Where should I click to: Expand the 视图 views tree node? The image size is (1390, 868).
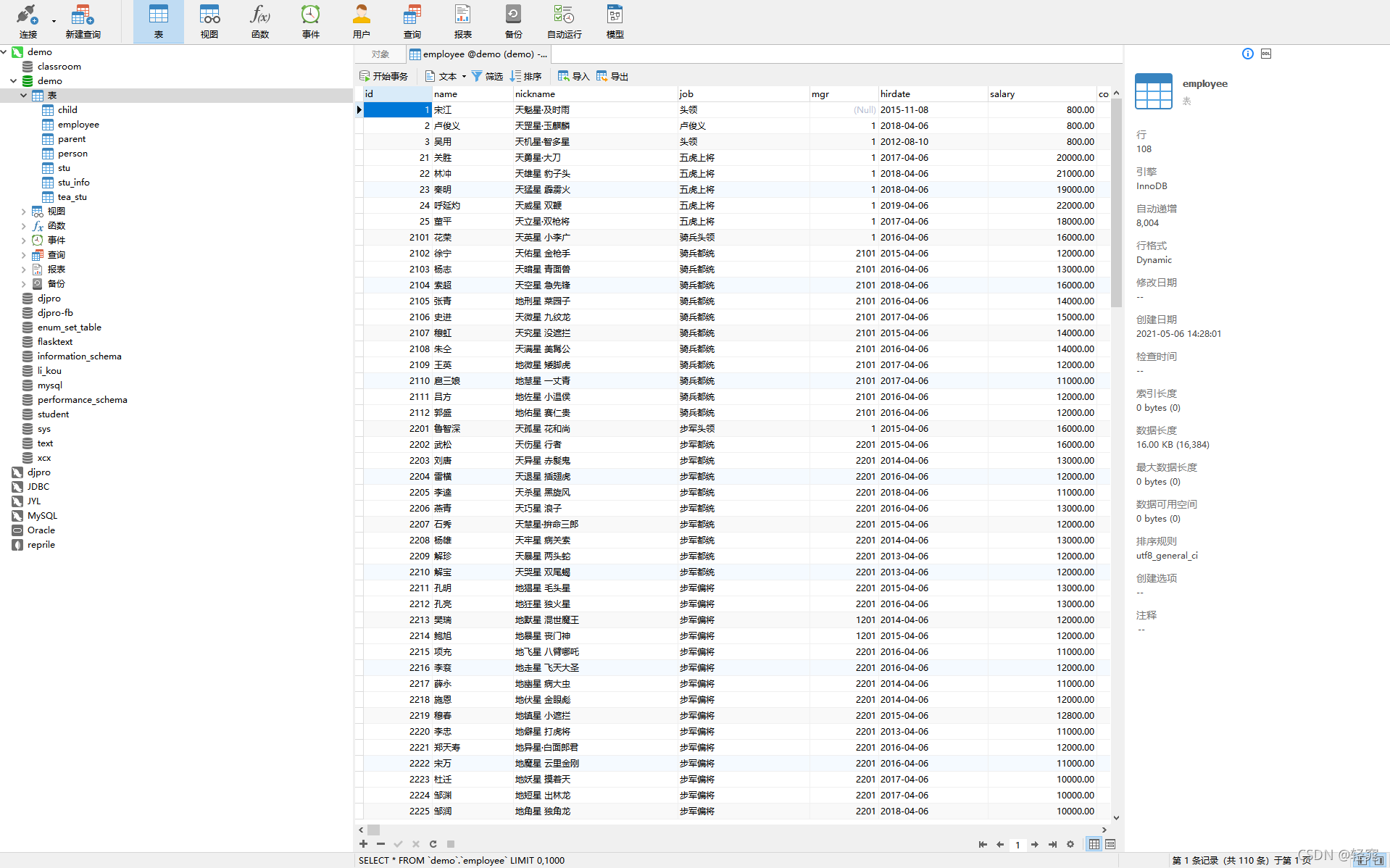pyautogui.click(x=24, y=212)
